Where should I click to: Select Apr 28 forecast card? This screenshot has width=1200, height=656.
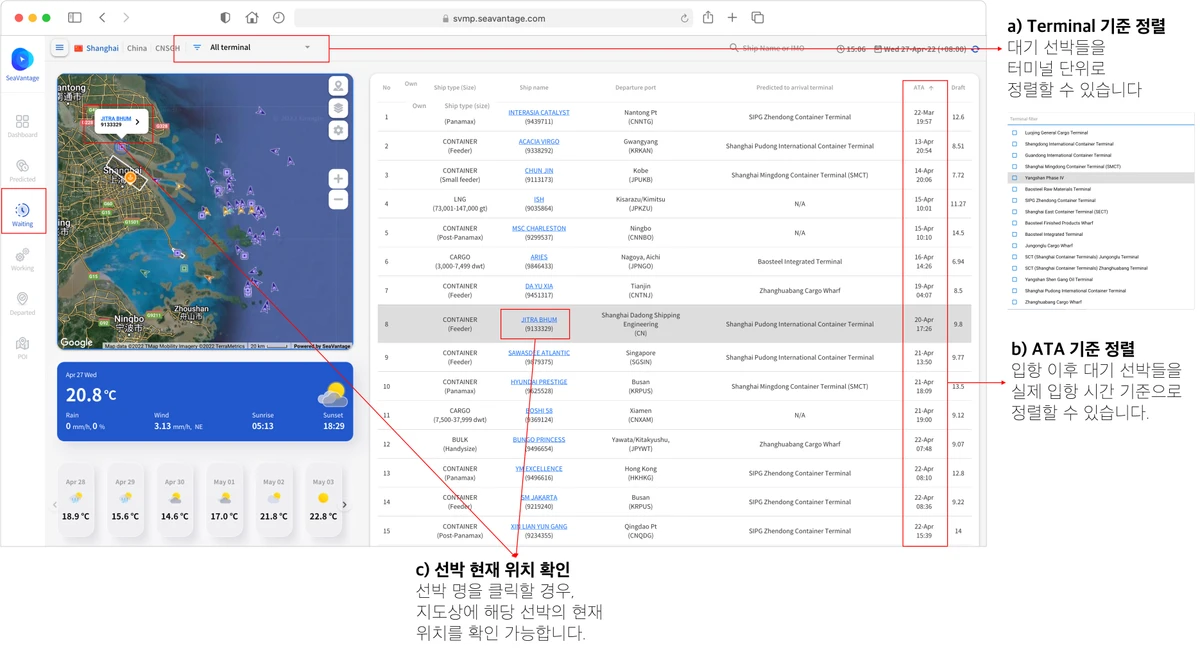[75, 500]
